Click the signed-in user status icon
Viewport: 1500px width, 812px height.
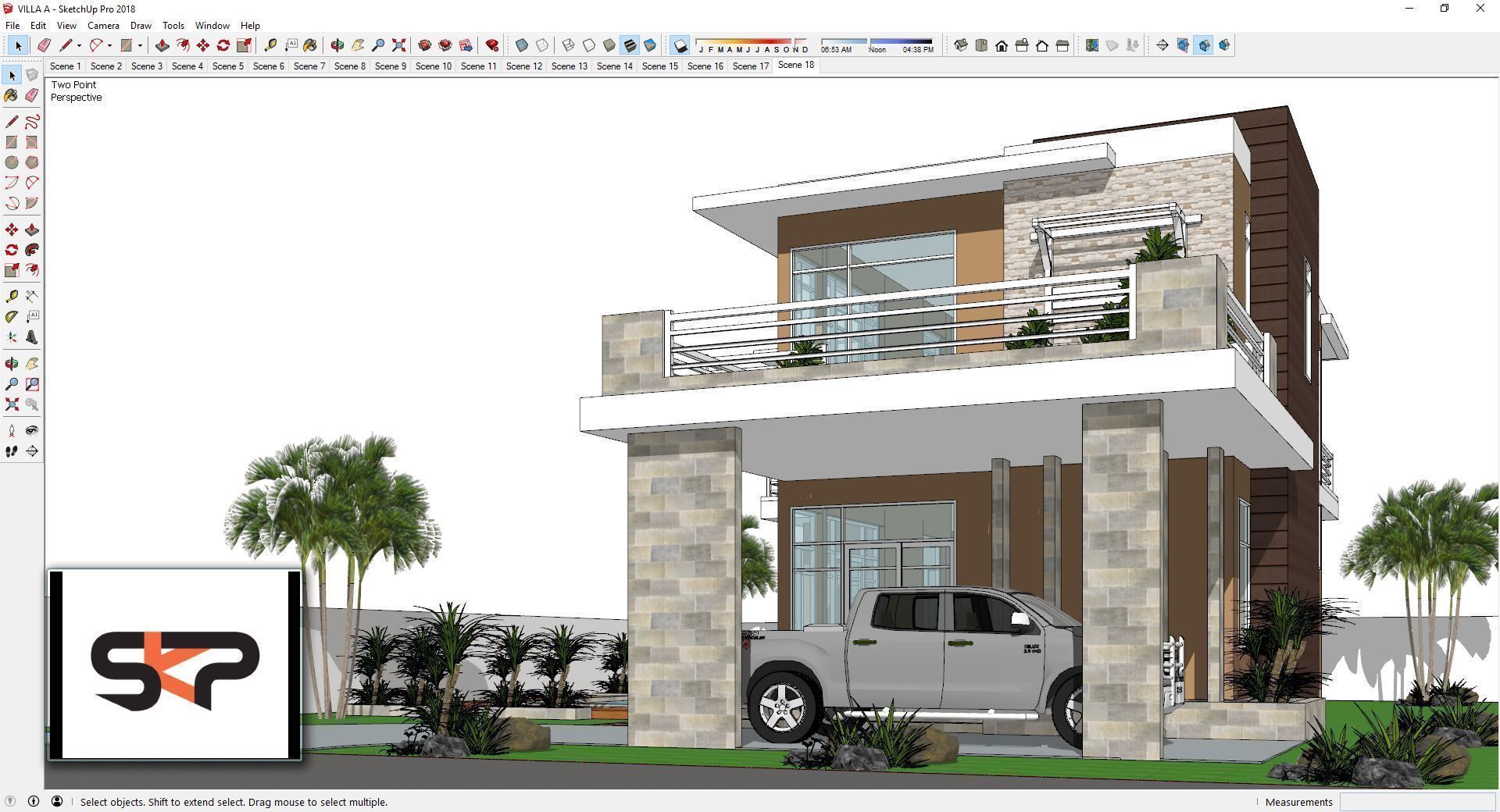coord(57,802)
